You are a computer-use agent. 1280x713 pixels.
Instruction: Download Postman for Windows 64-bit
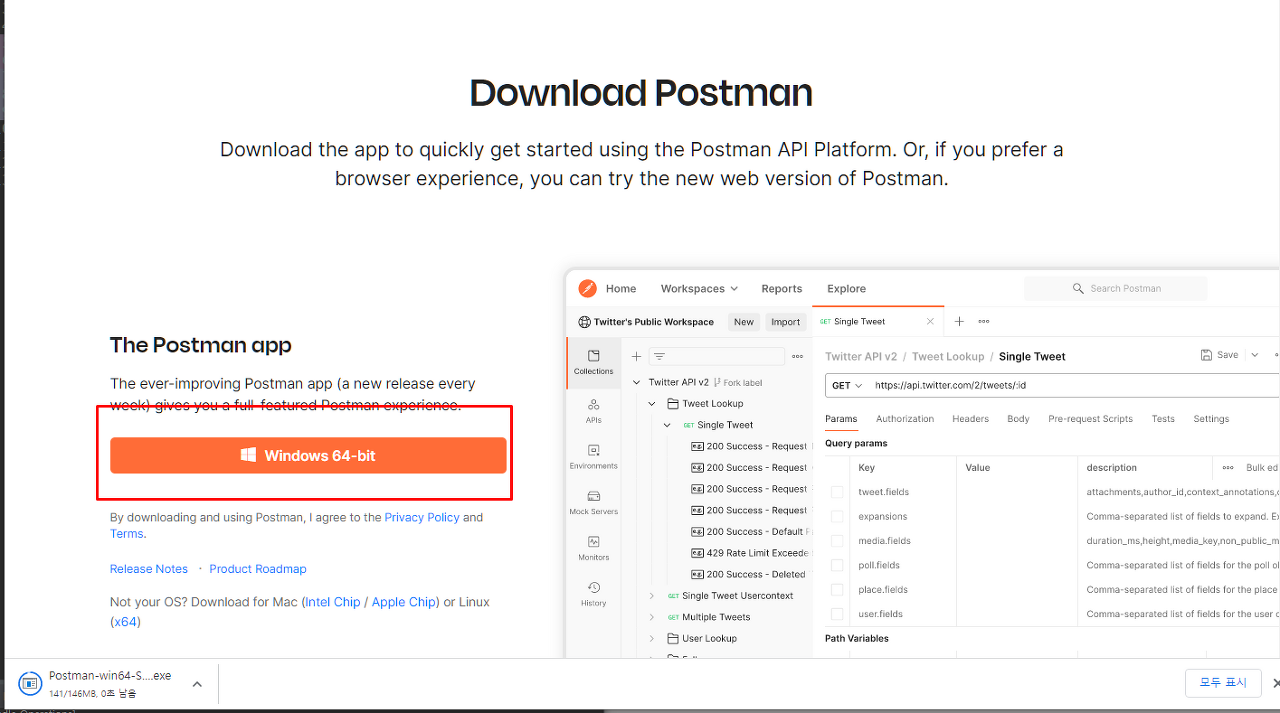[308, 455]
